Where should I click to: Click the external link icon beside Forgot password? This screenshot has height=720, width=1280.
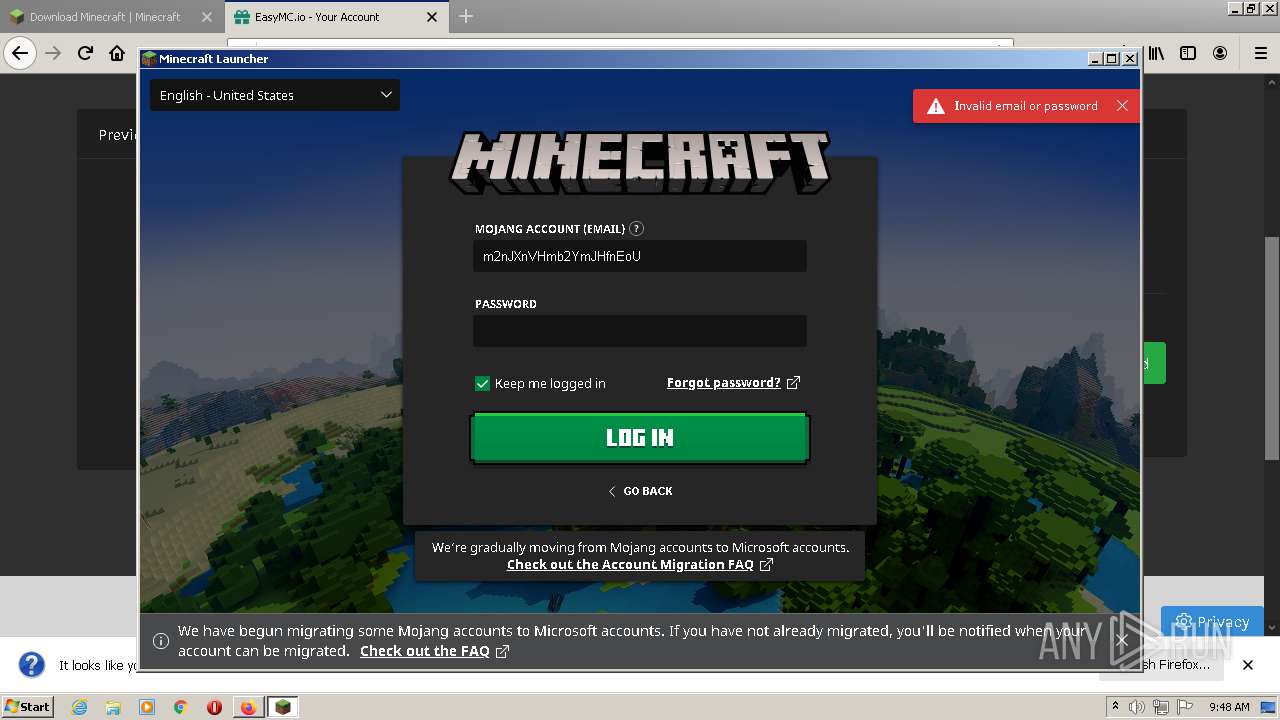point(794,382)
